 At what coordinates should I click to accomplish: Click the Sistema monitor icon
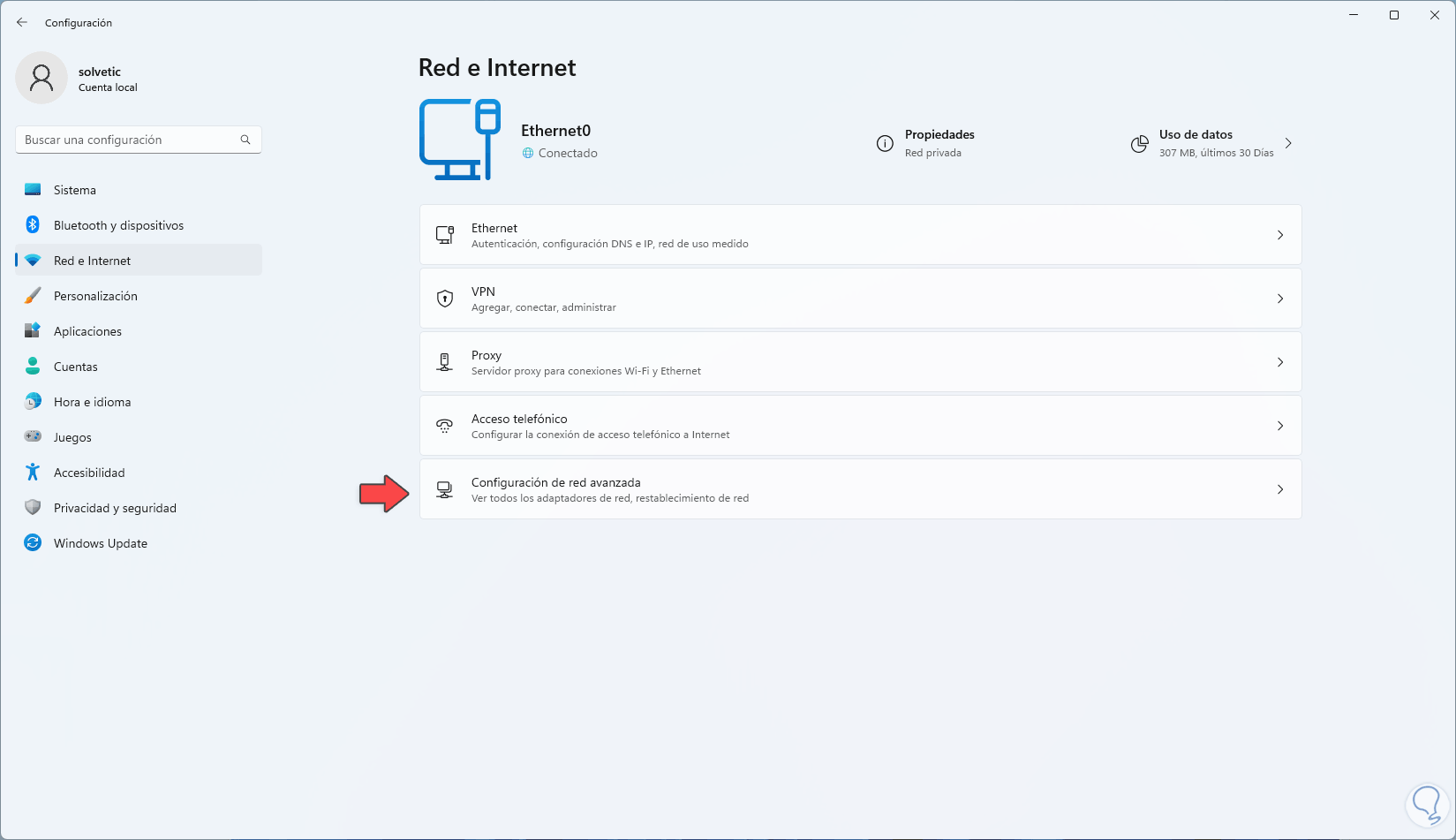pyautogui.click(x=33, y=190)
